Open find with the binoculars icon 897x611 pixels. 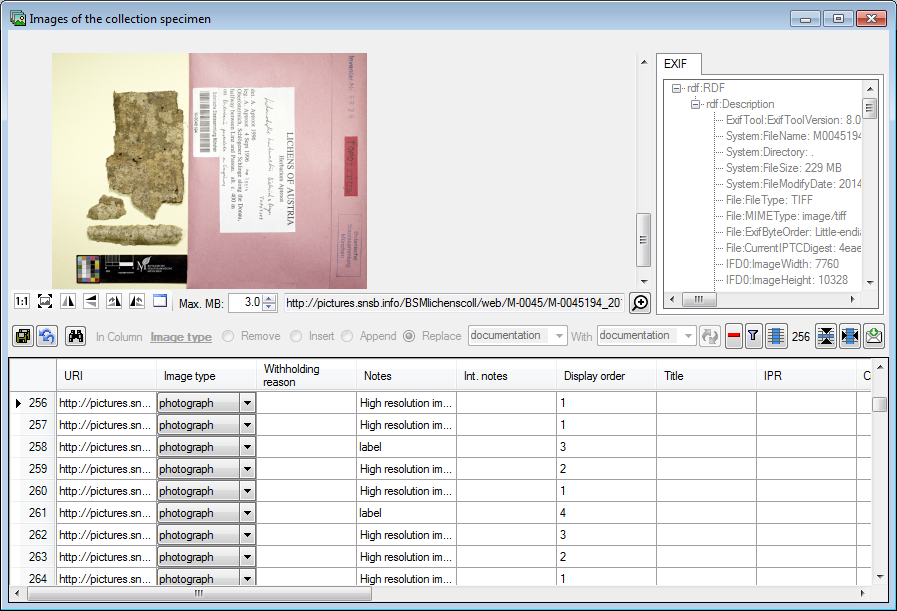pyautogui.click(x=76, y=337)
